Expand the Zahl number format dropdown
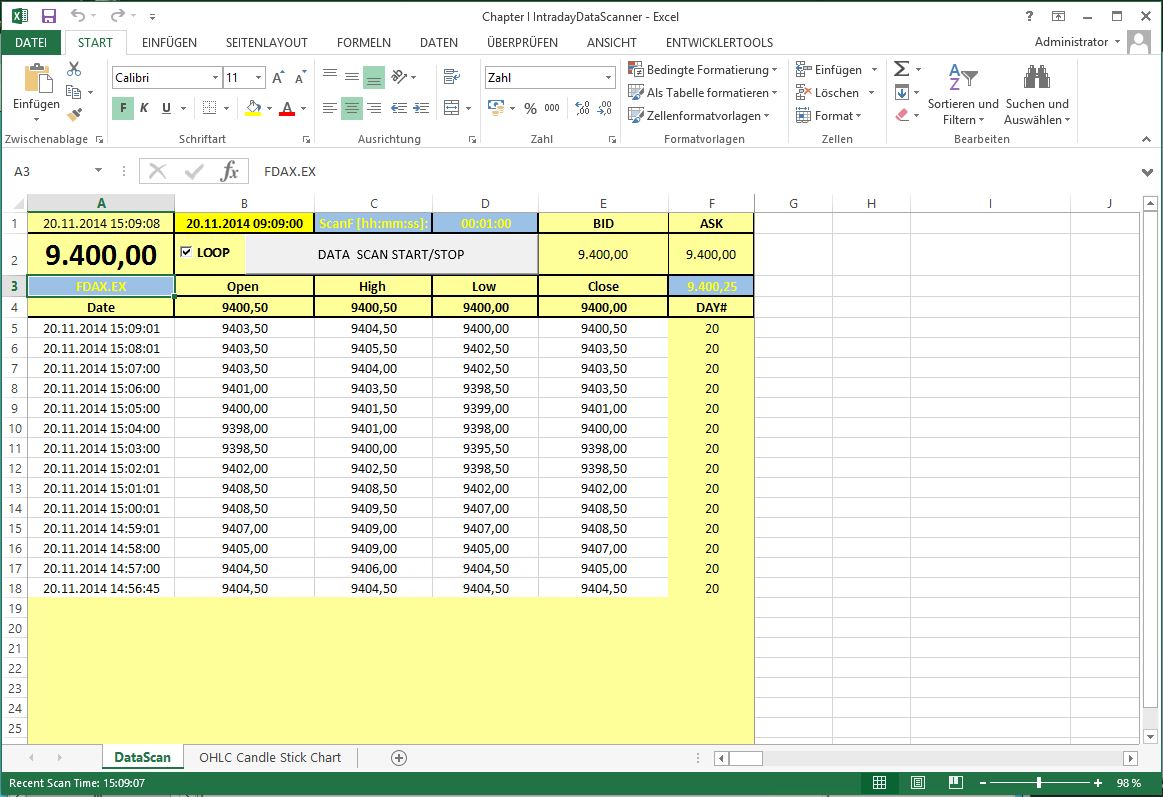 pos(608,78)
